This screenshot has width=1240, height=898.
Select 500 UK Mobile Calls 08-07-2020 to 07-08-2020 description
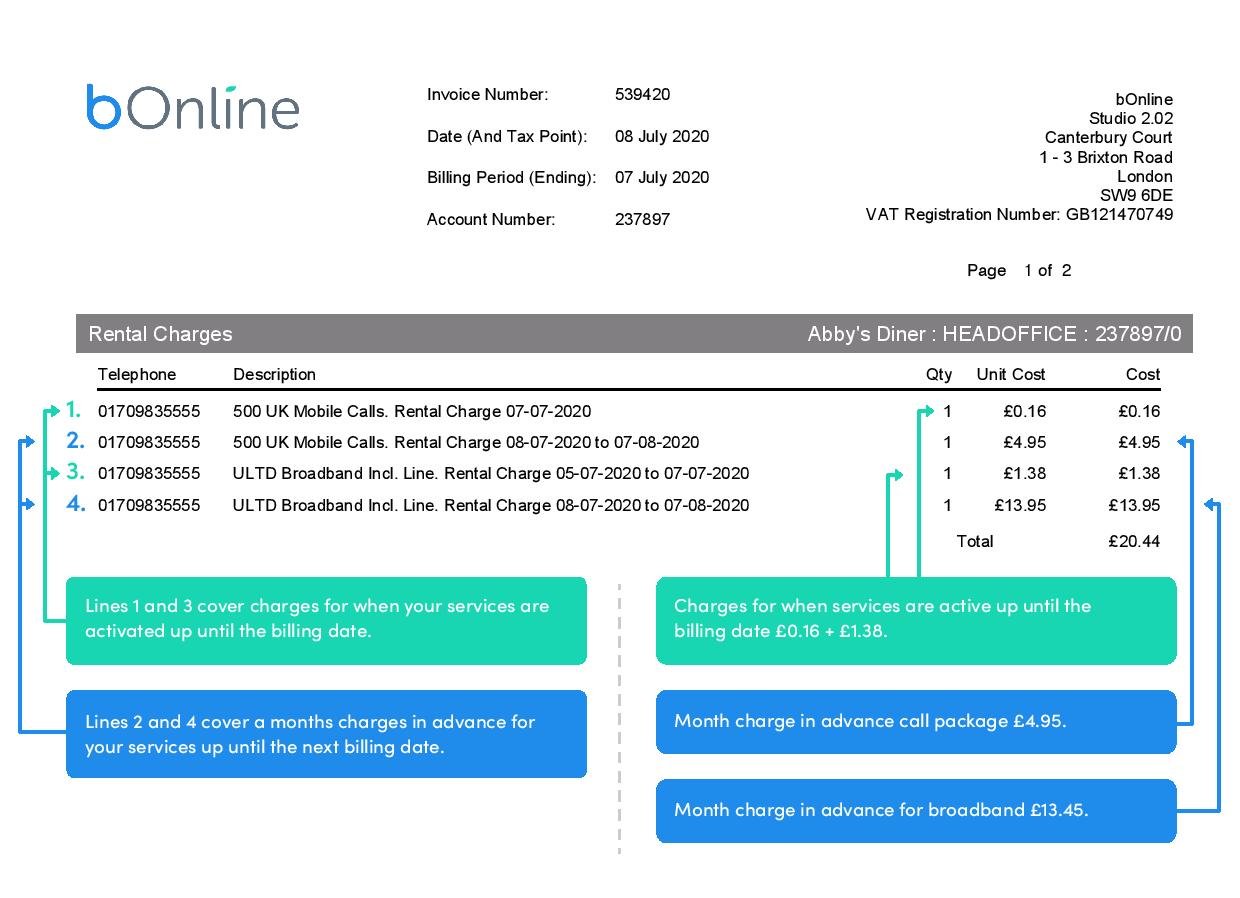466,442
